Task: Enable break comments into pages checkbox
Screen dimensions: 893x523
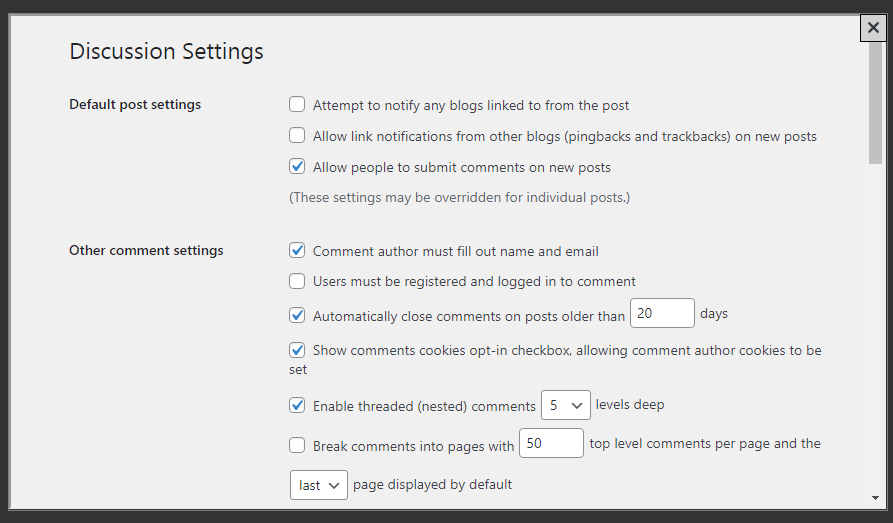Action: (x=297, y=445)
